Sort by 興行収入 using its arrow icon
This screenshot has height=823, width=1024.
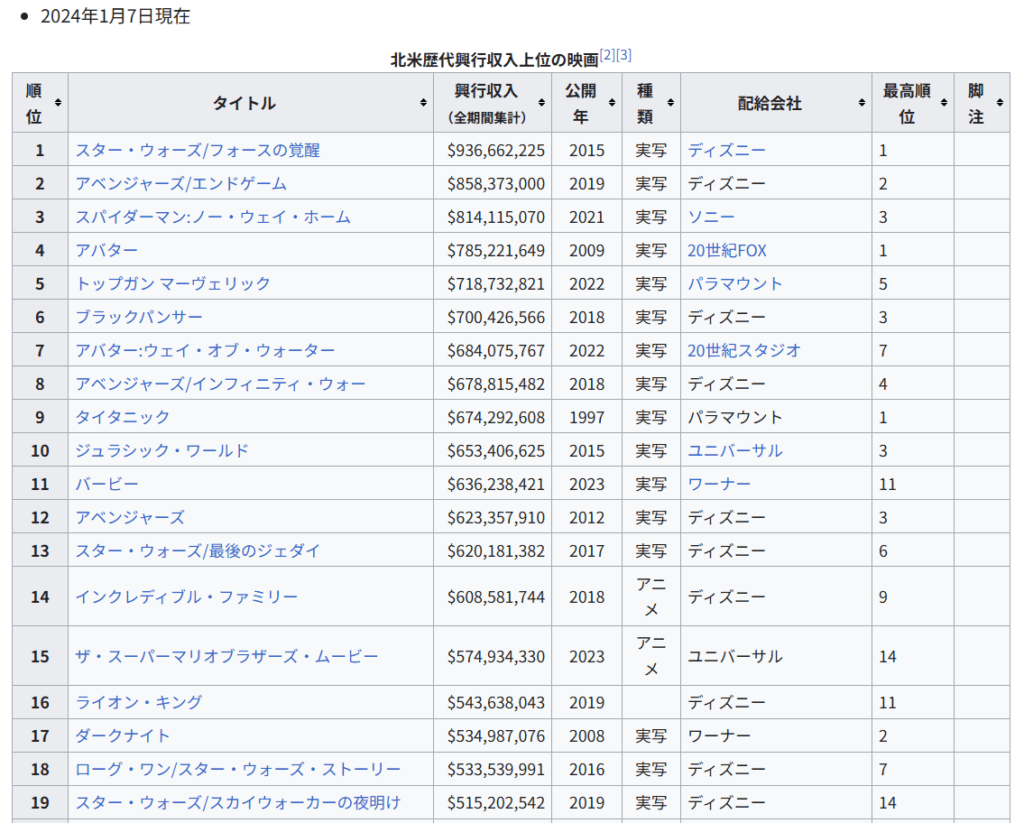(541, 103)
